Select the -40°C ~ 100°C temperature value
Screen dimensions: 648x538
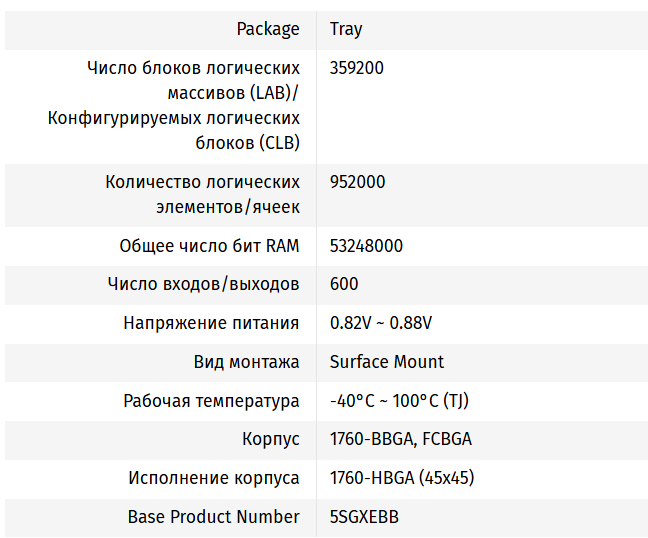coord(399,401)
